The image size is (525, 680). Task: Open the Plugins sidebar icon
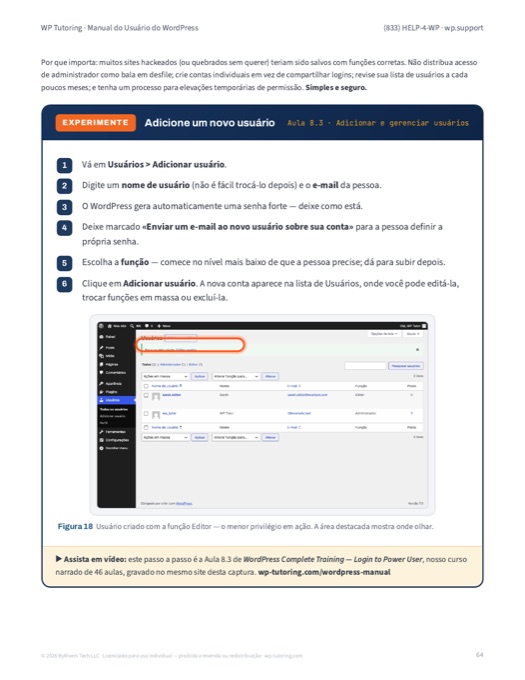[101, 392]
